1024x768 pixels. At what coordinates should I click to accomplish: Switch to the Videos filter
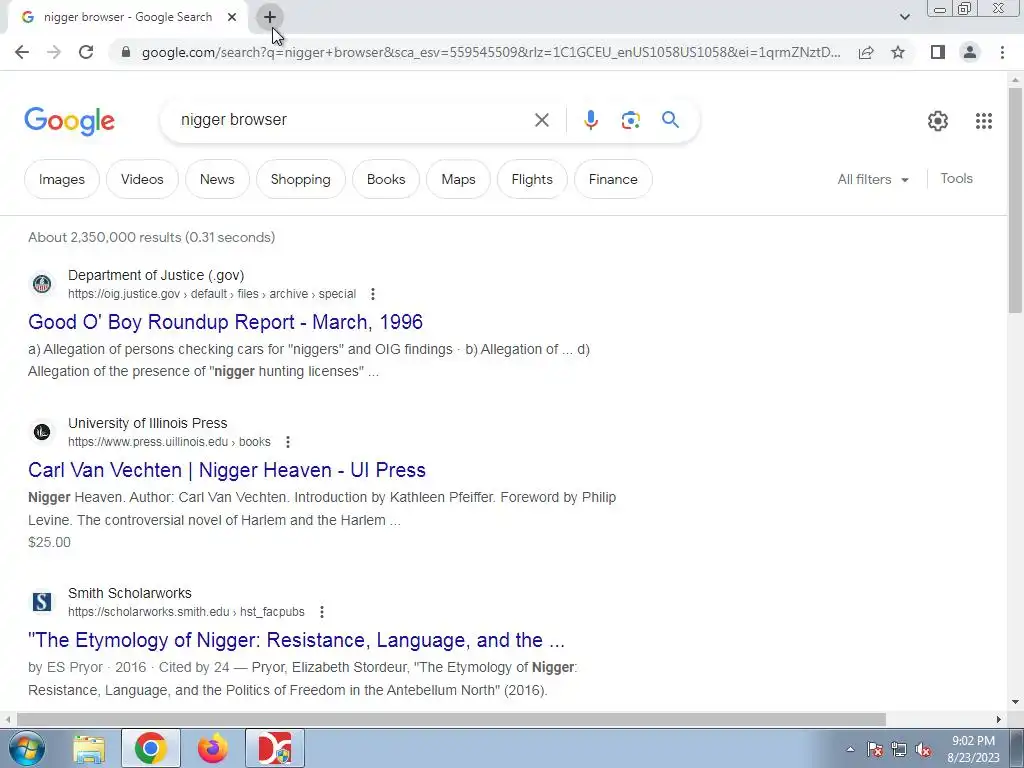(x=142, y=179)
